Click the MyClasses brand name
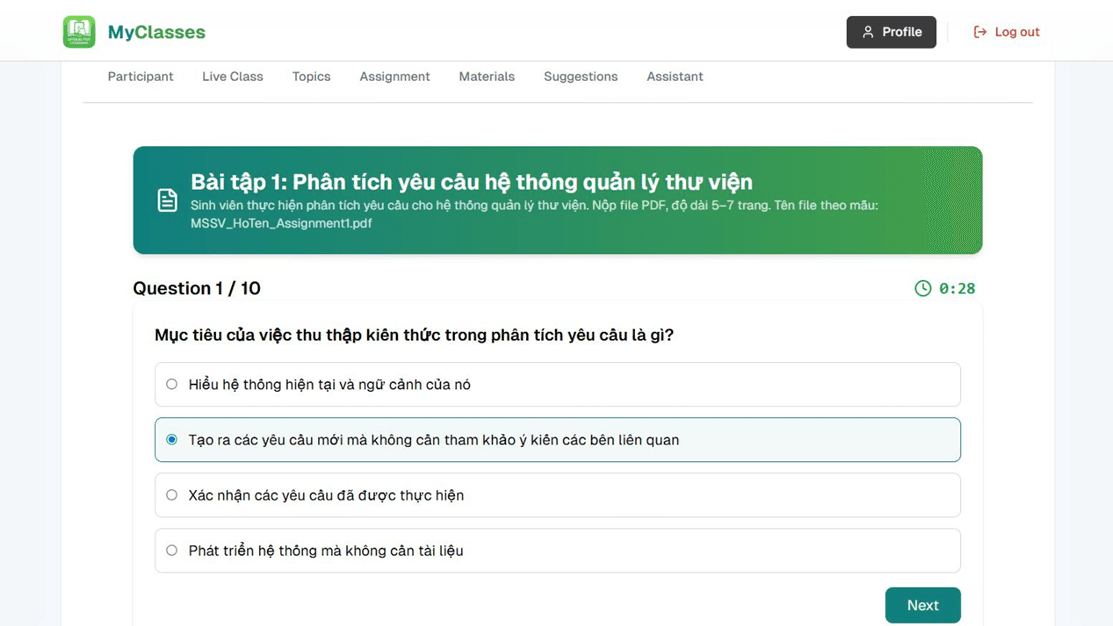 (156, 32)
